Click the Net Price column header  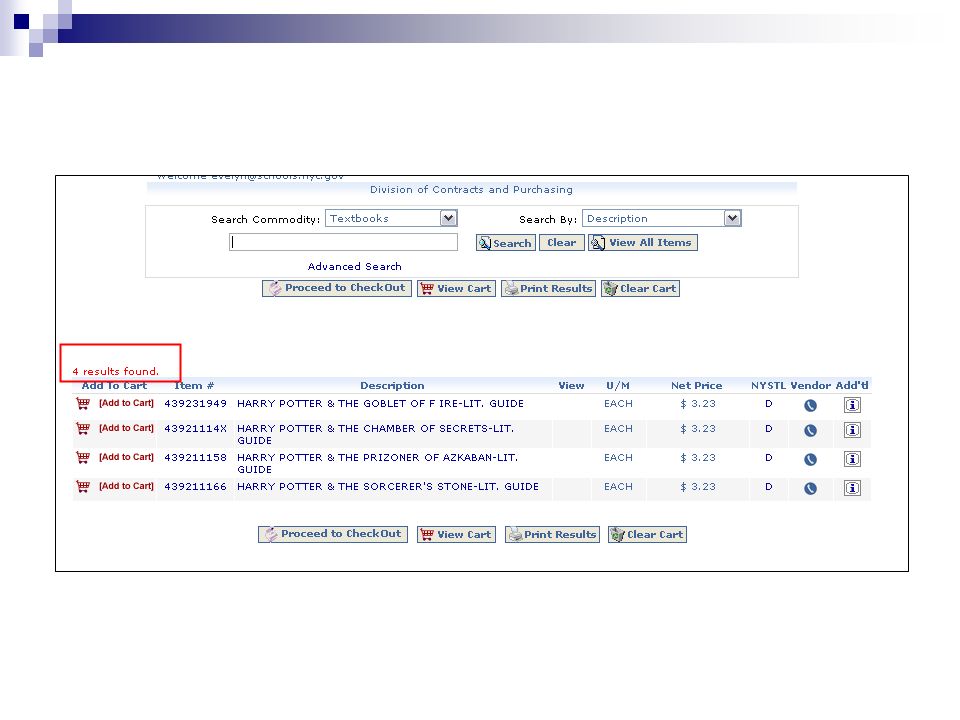tap(696, 386)
